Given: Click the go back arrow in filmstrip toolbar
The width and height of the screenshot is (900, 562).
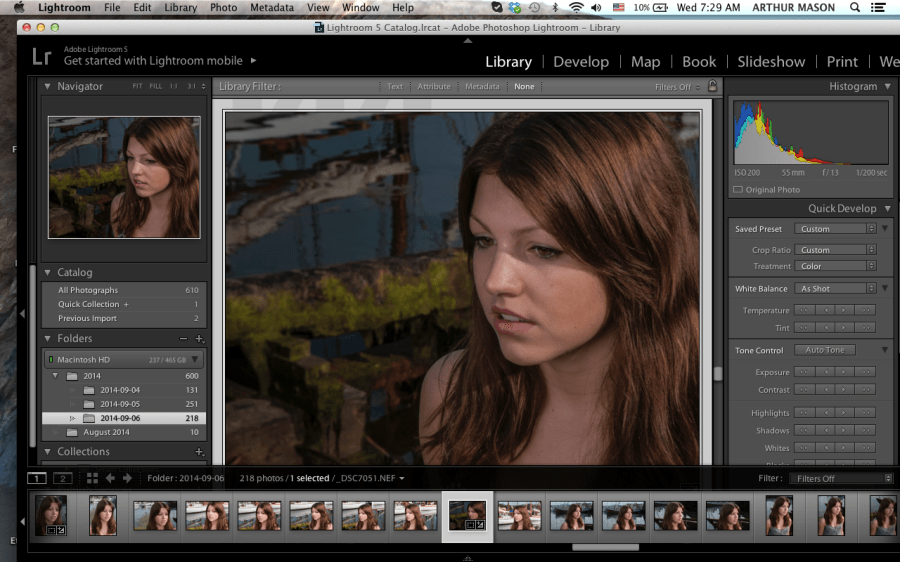Looking at the screenshot, I should [x=110, y=479].
